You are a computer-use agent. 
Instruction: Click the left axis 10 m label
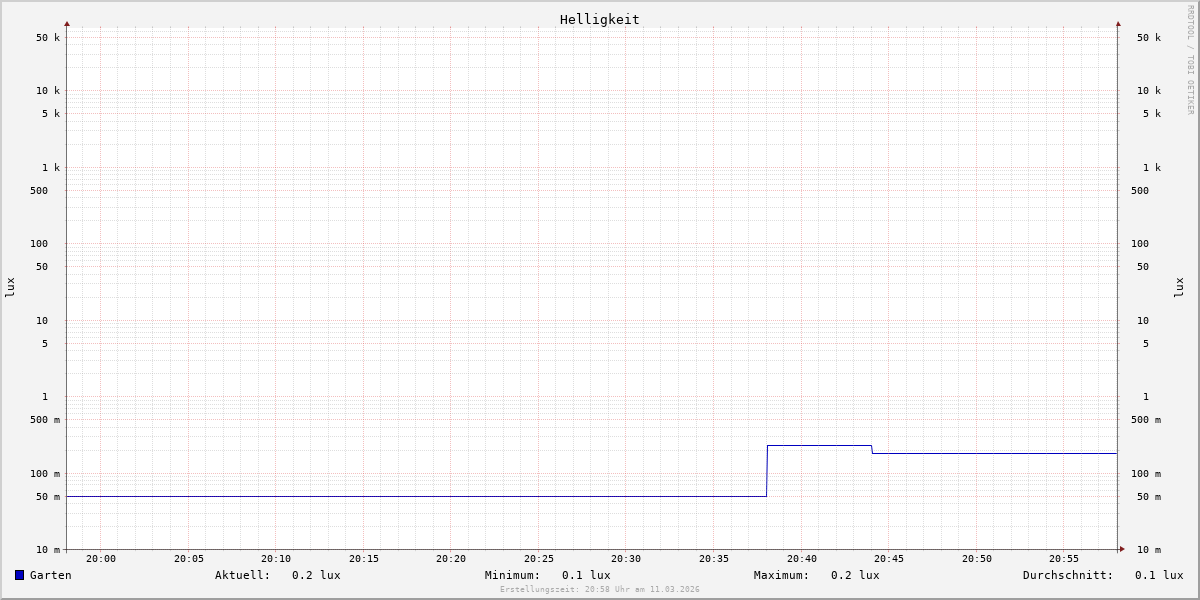(x=48, y=550)
